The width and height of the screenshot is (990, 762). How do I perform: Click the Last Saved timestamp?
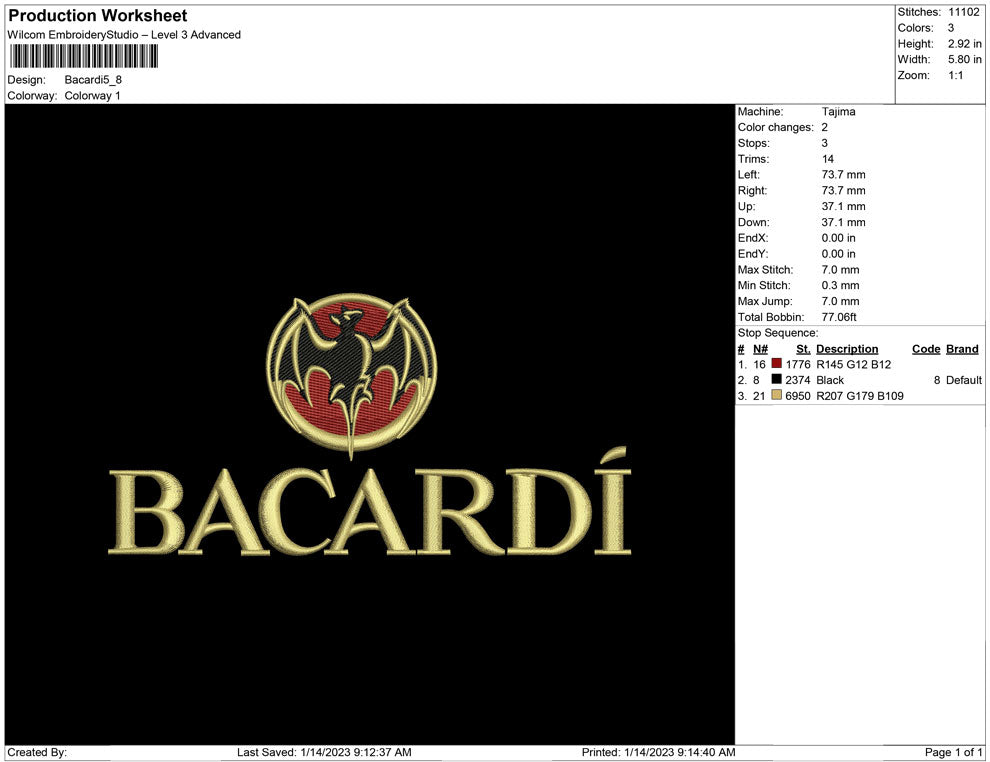324,752
